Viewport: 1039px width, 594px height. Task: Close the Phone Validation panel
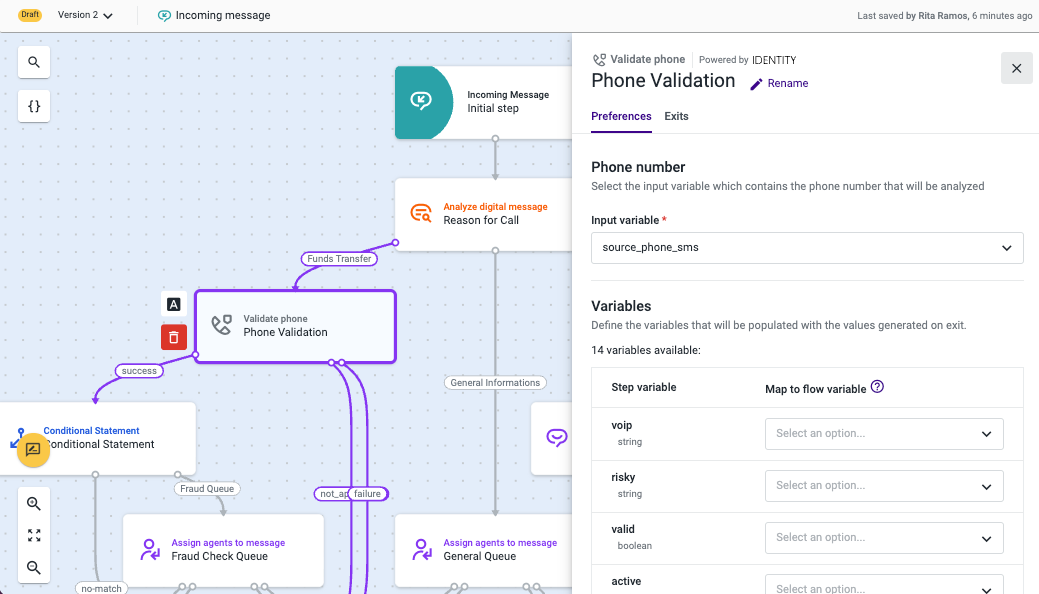[1016, 68]
